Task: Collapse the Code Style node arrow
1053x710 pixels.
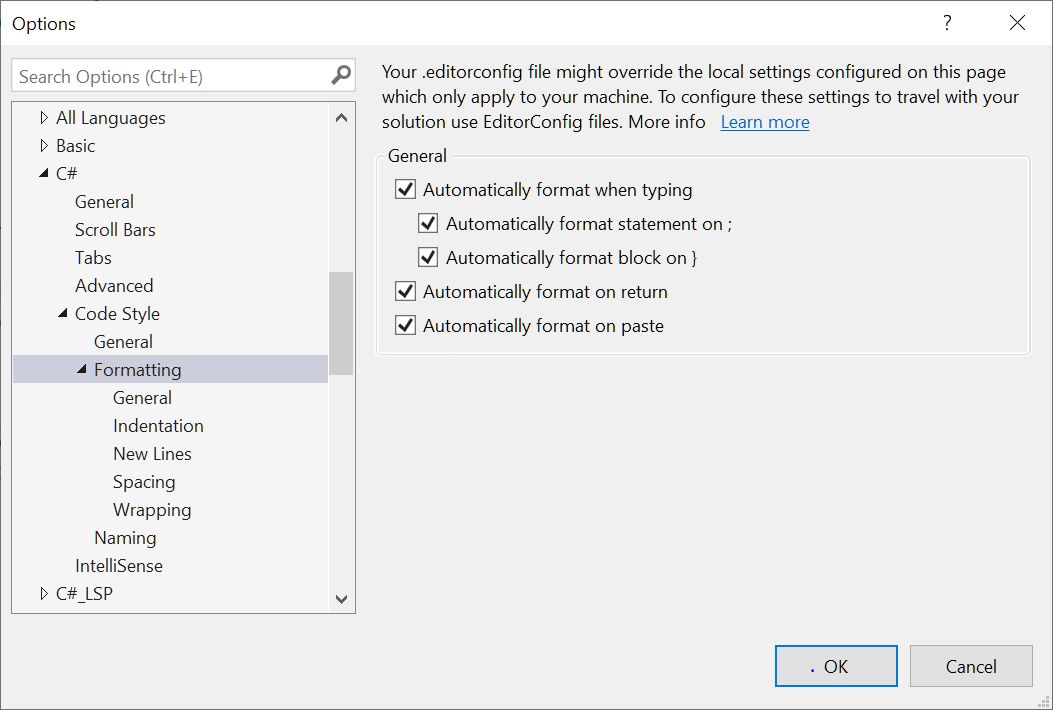Action: 62,313
